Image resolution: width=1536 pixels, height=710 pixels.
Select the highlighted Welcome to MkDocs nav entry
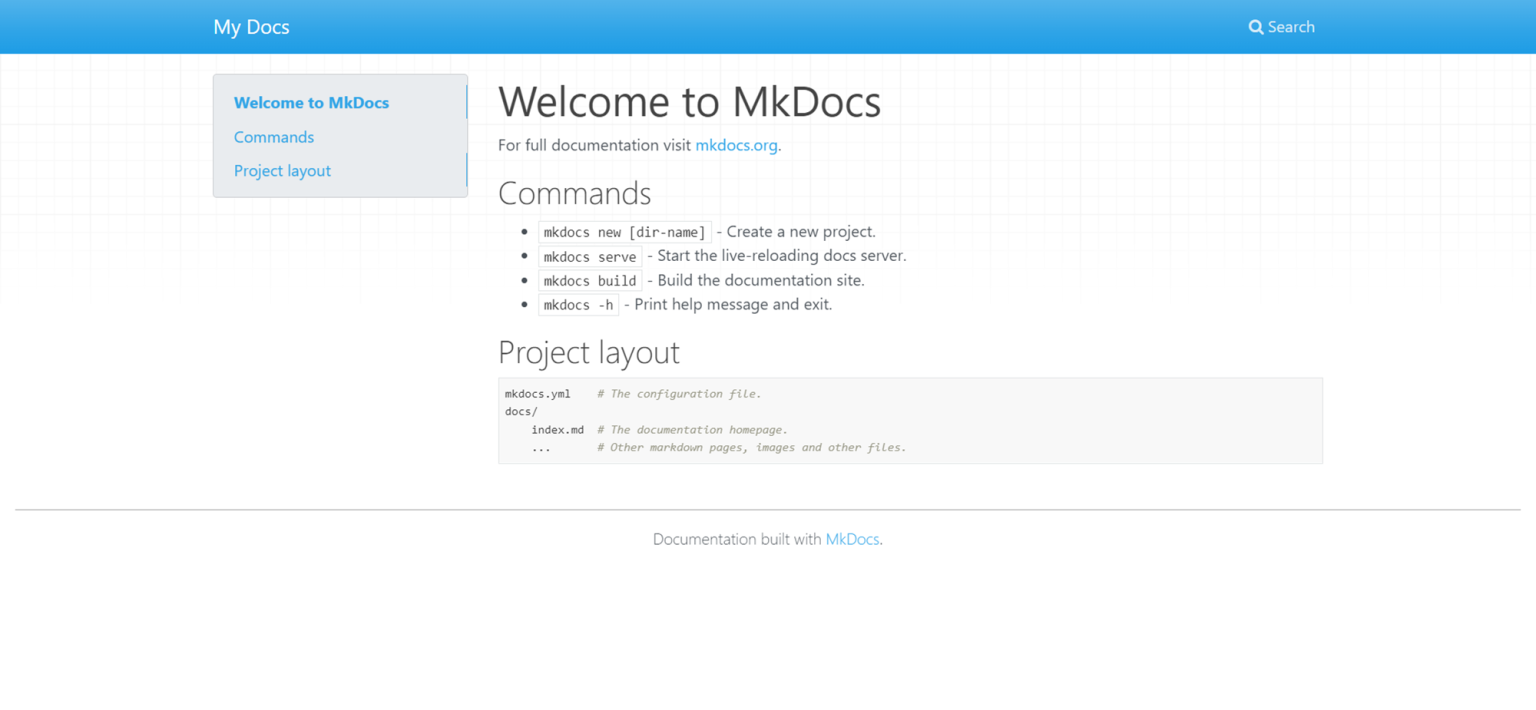[311, 102]
